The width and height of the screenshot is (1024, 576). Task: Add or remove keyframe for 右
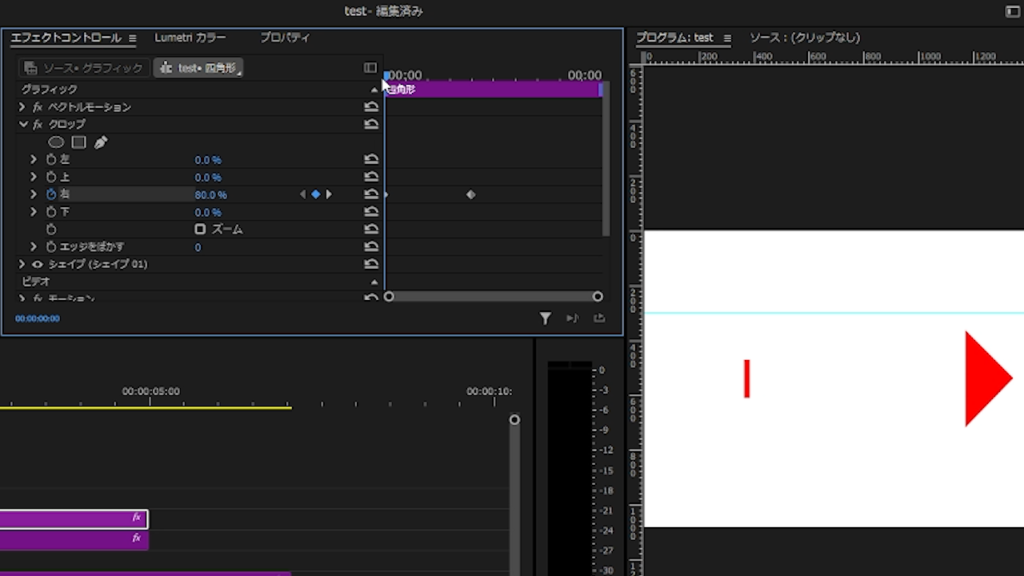pos(316,195)
